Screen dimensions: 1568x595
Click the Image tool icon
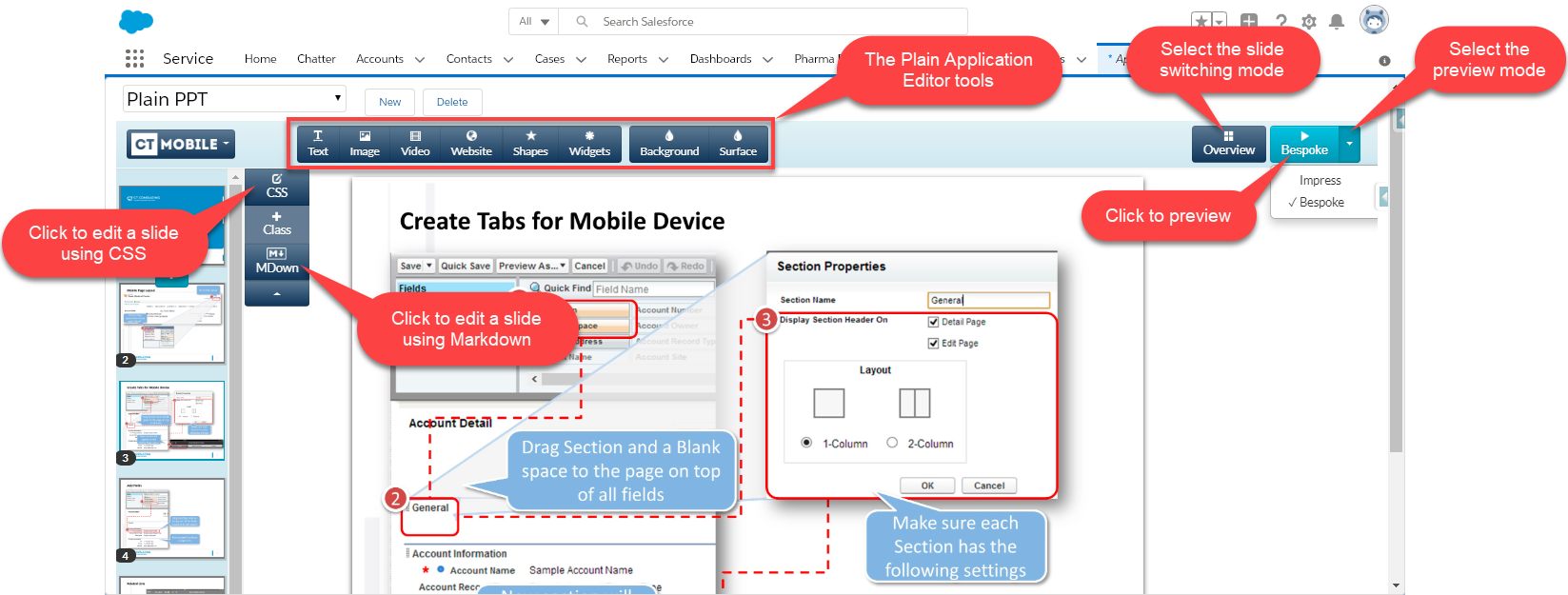pyautogui.click(x=365, y=144)
